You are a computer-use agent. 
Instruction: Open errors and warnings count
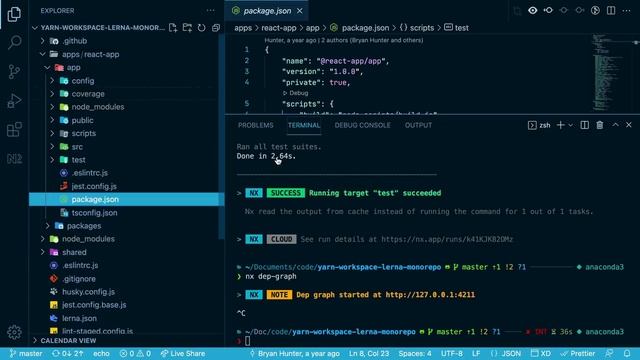[x=135, y=353]
